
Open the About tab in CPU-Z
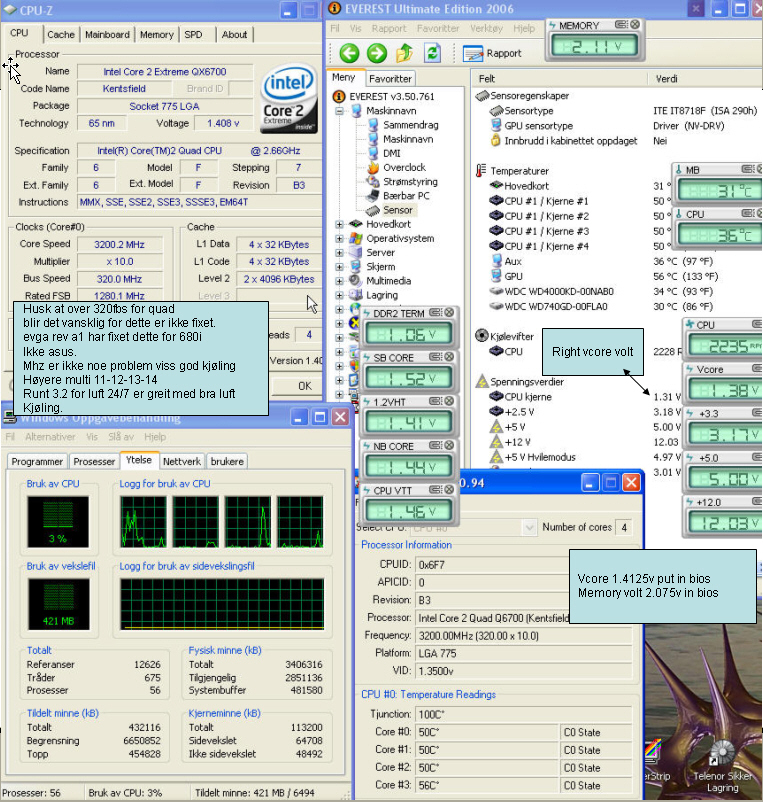click(x=234, y=35)
